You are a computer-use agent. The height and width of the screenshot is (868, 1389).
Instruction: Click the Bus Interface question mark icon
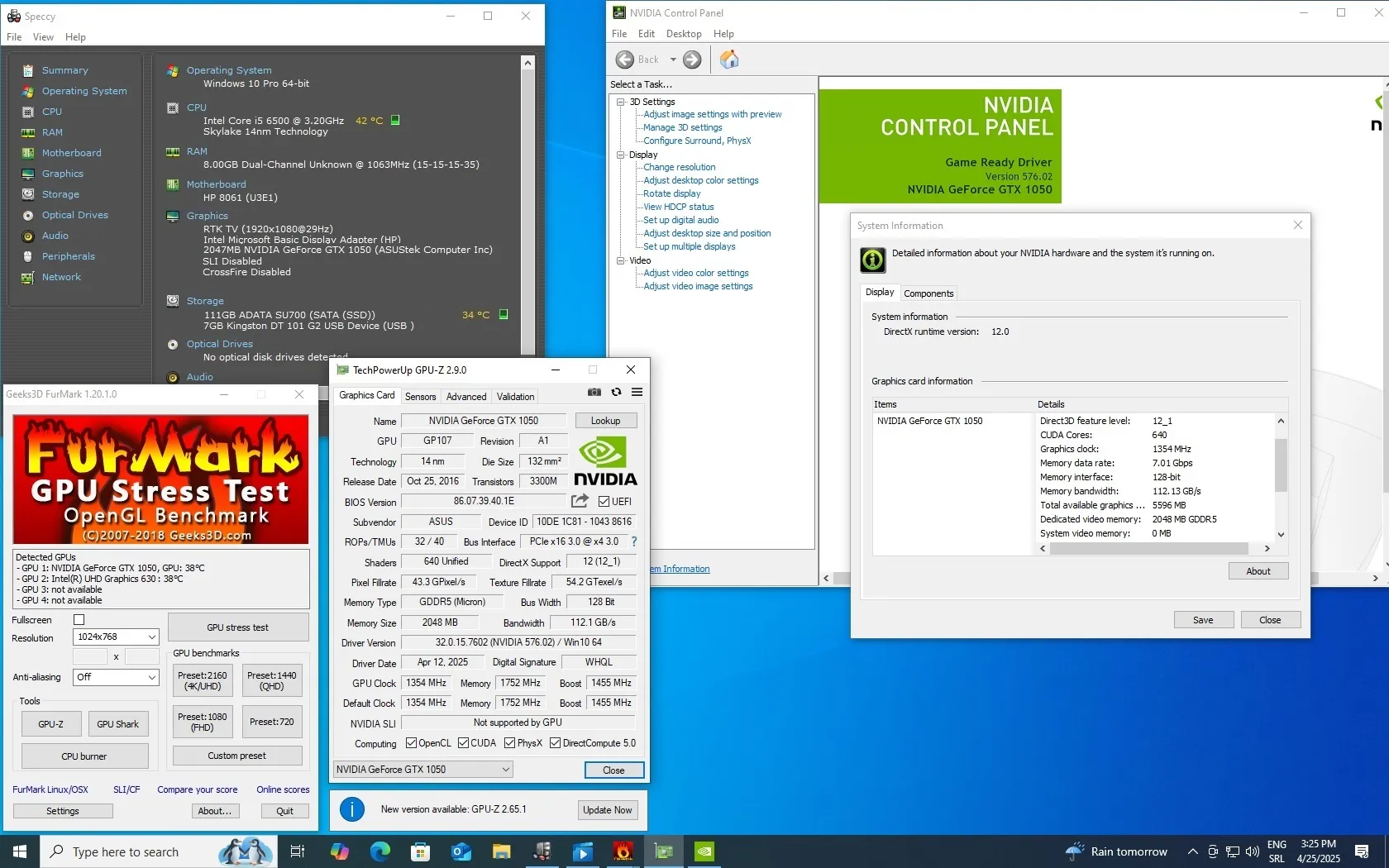634,542
